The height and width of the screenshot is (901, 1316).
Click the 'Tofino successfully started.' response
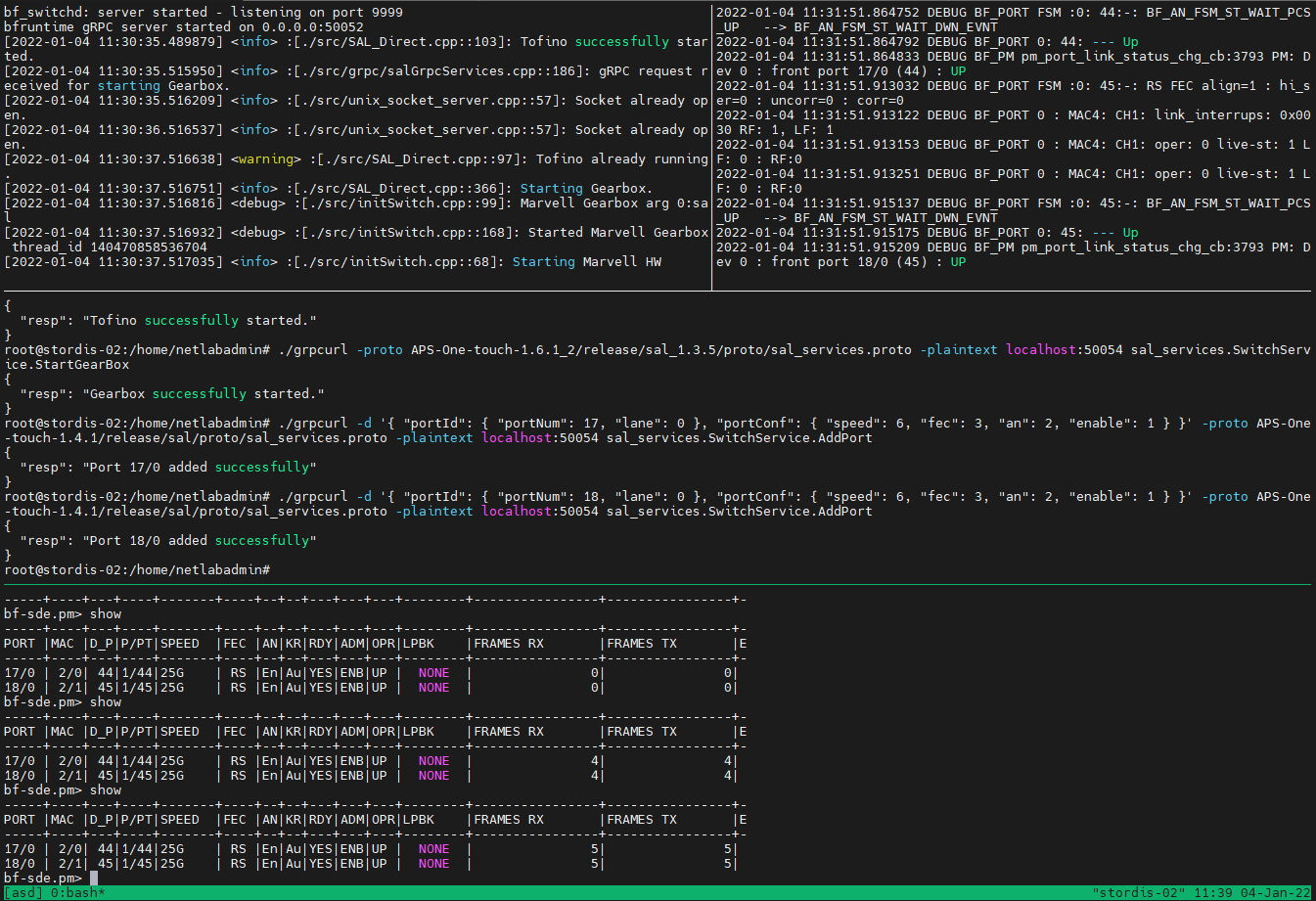click(x=200, y=321)
